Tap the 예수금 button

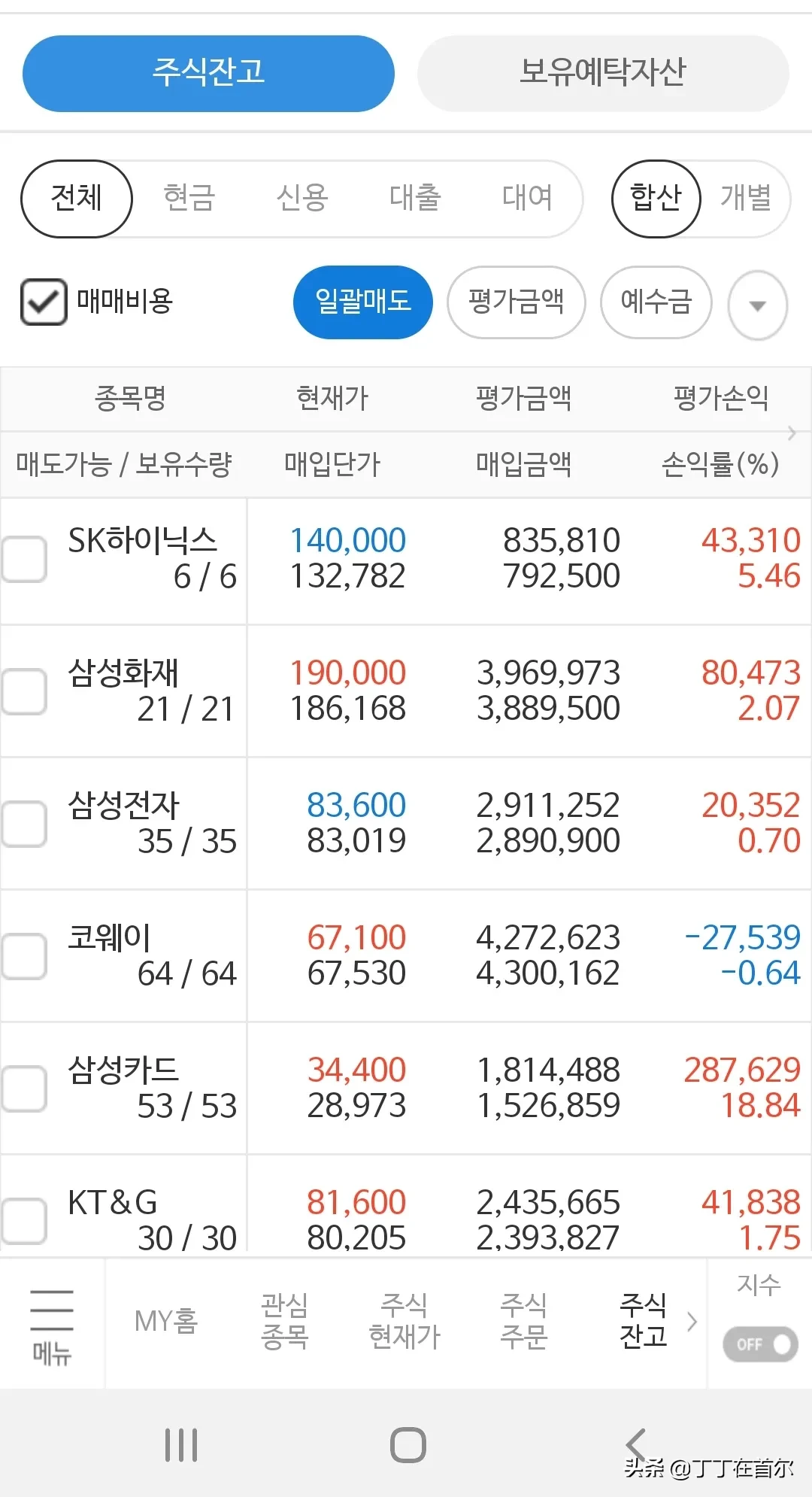click(x=656, y=302)
